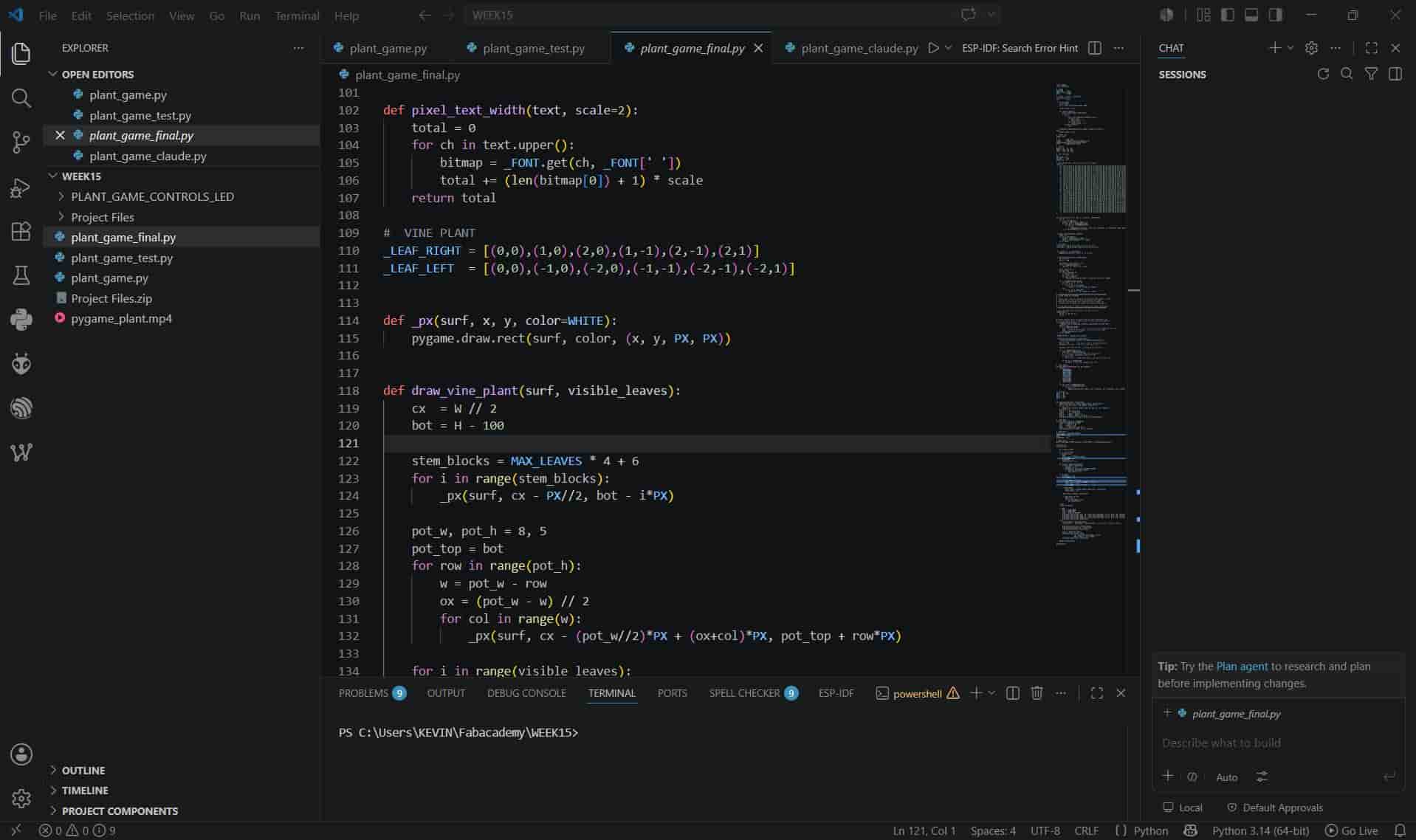Open chat settings gear icon
Viewport: 1416px width, 840px height.
point(1311,48)
